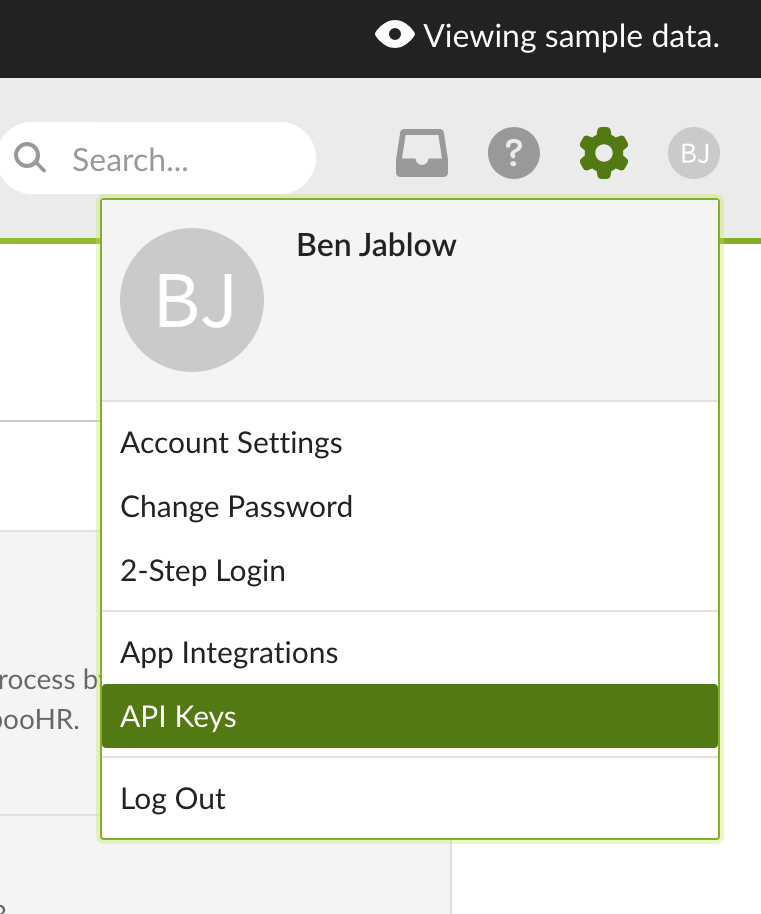The image size is (761, 914).
Task: Click the Viewing sample data text
Action: point(571,37)
